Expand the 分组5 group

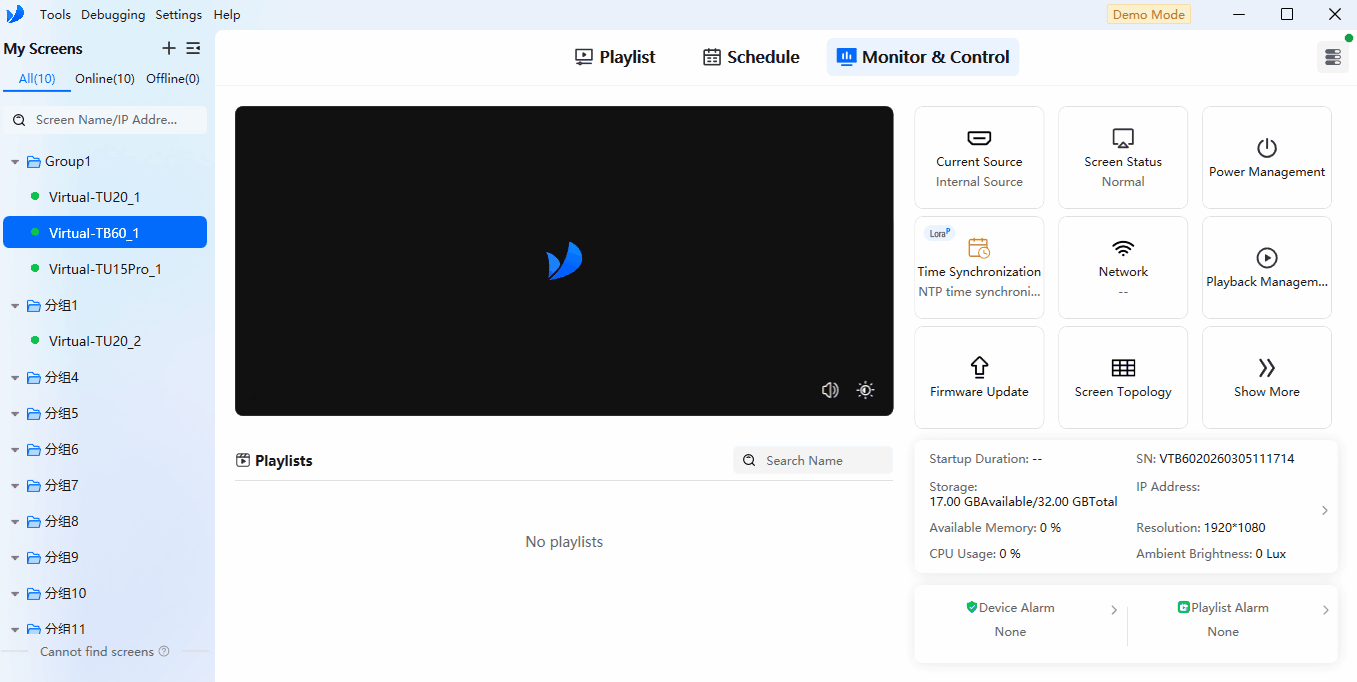[15, 413]
